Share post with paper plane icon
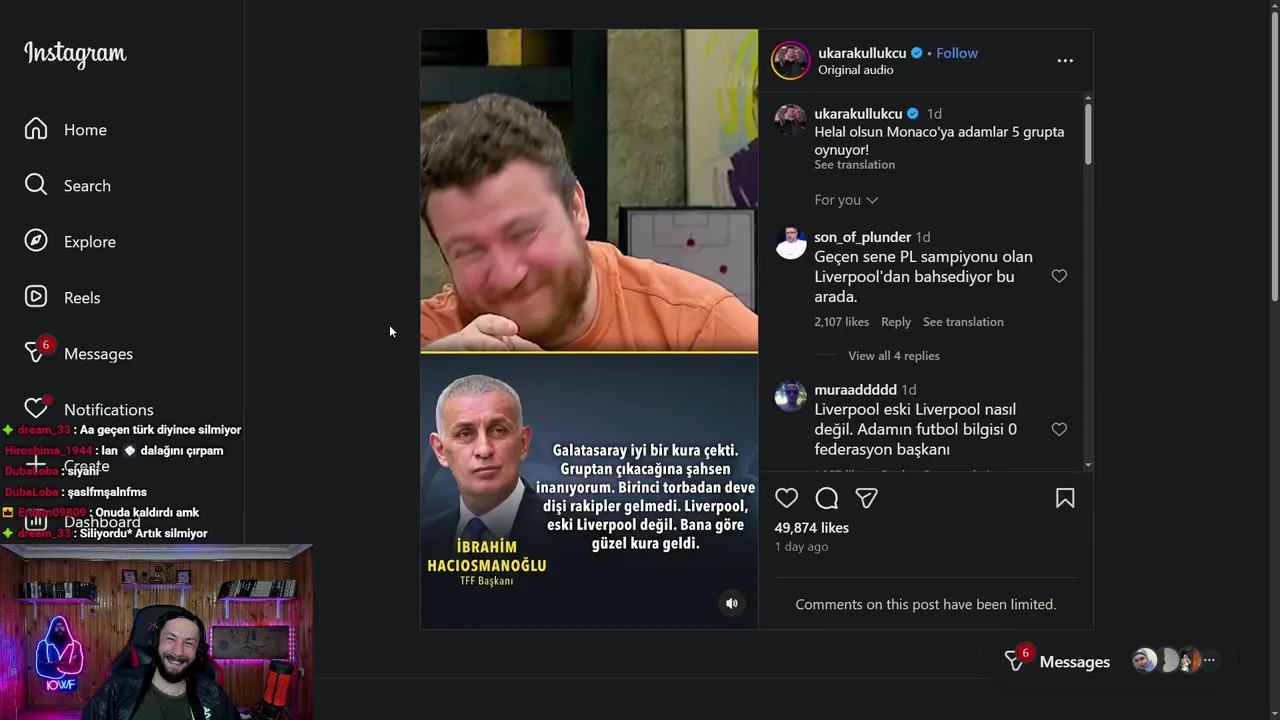The height and width of the screenshot is (720, 1280). [x=866, y=498]
